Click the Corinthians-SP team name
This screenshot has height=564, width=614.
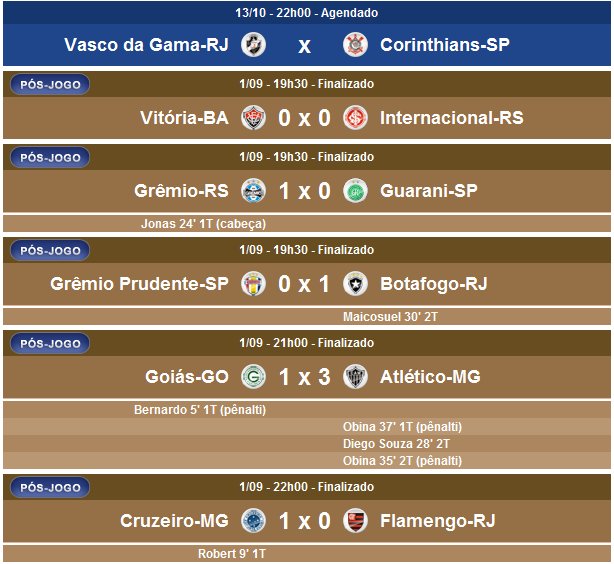[445, 45]
